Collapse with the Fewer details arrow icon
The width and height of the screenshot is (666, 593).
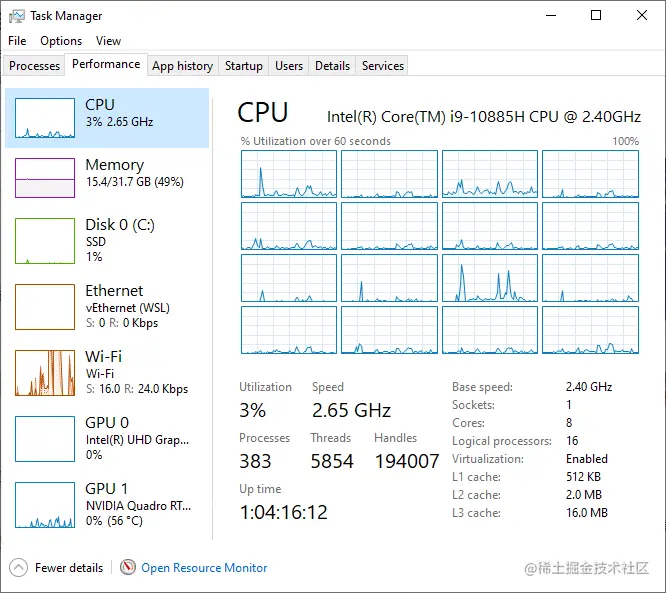(18, 568)
